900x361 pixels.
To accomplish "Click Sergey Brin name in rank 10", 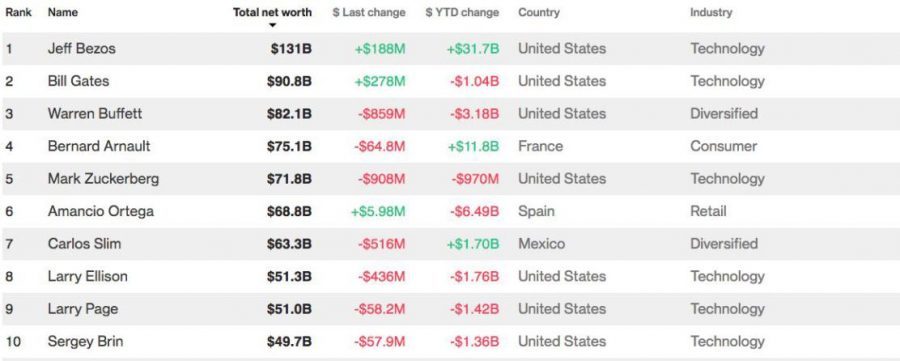I will 85,342.
